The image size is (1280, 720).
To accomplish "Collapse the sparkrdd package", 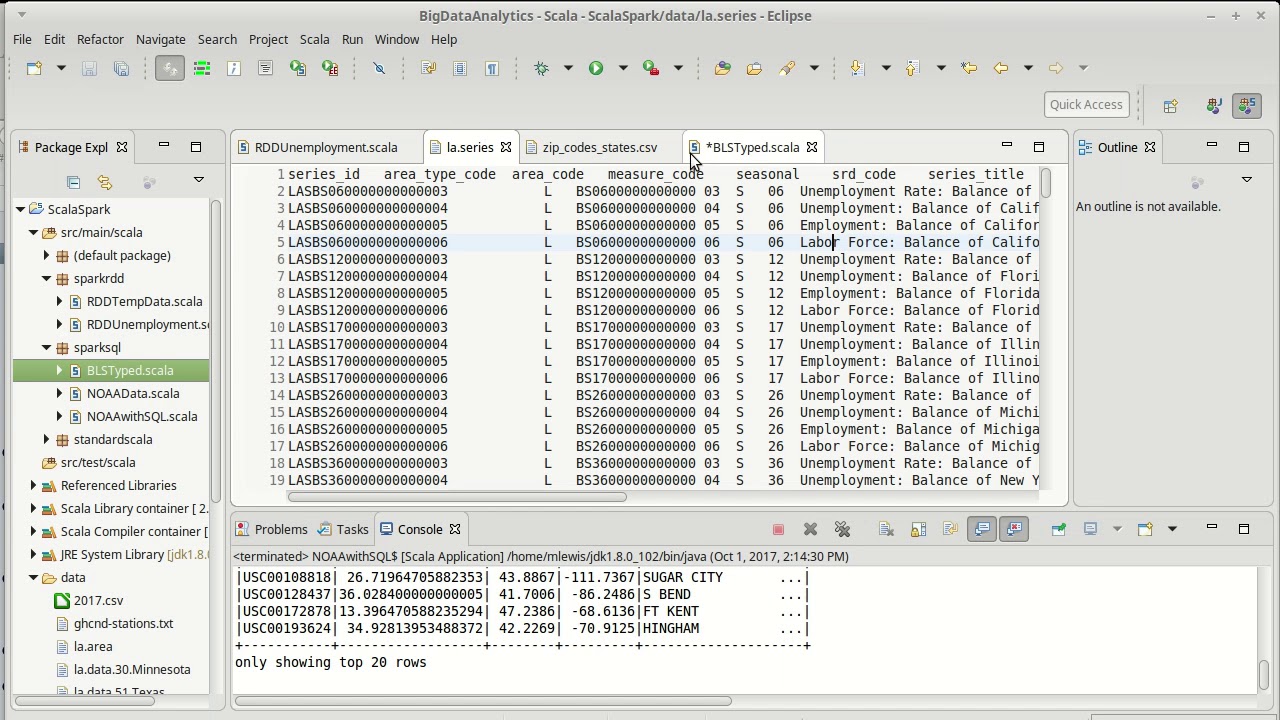I will (46, 278).
